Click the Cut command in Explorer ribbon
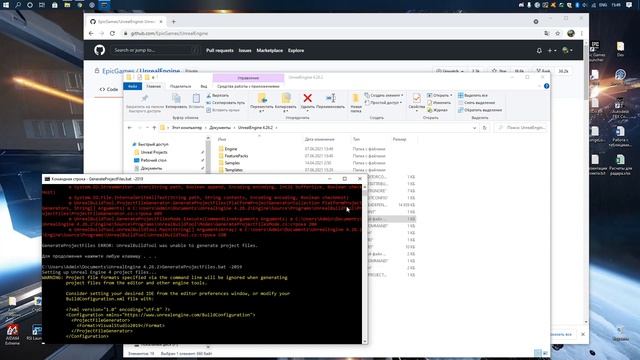This screenshot has width=640, height=360. (217, 96)
